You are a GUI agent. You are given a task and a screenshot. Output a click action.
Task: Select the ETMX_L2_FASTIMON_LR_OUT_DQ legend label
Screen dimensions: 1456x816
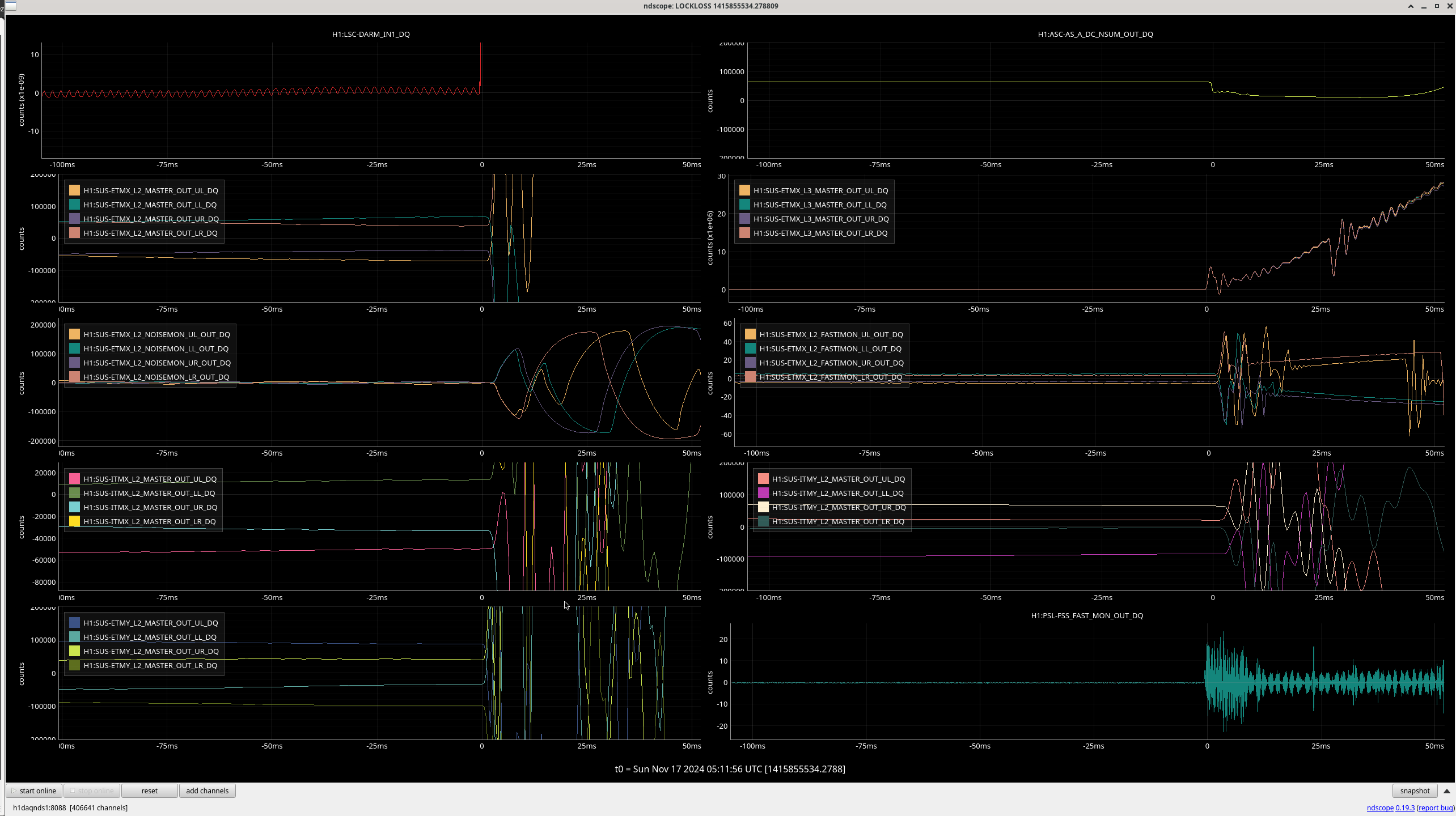[x=831, y=377]
